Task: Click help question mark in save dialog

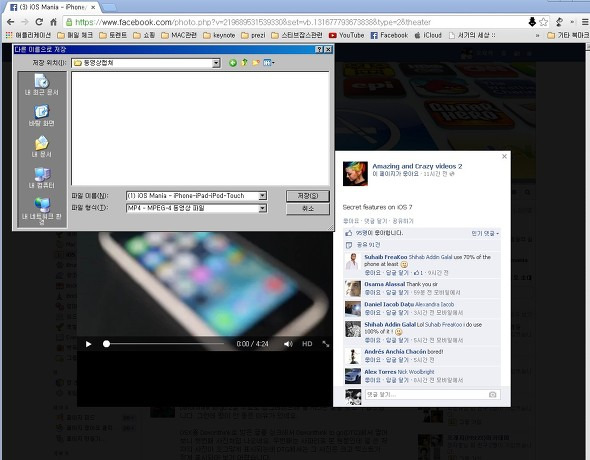Action: click(x=319, y=49)
